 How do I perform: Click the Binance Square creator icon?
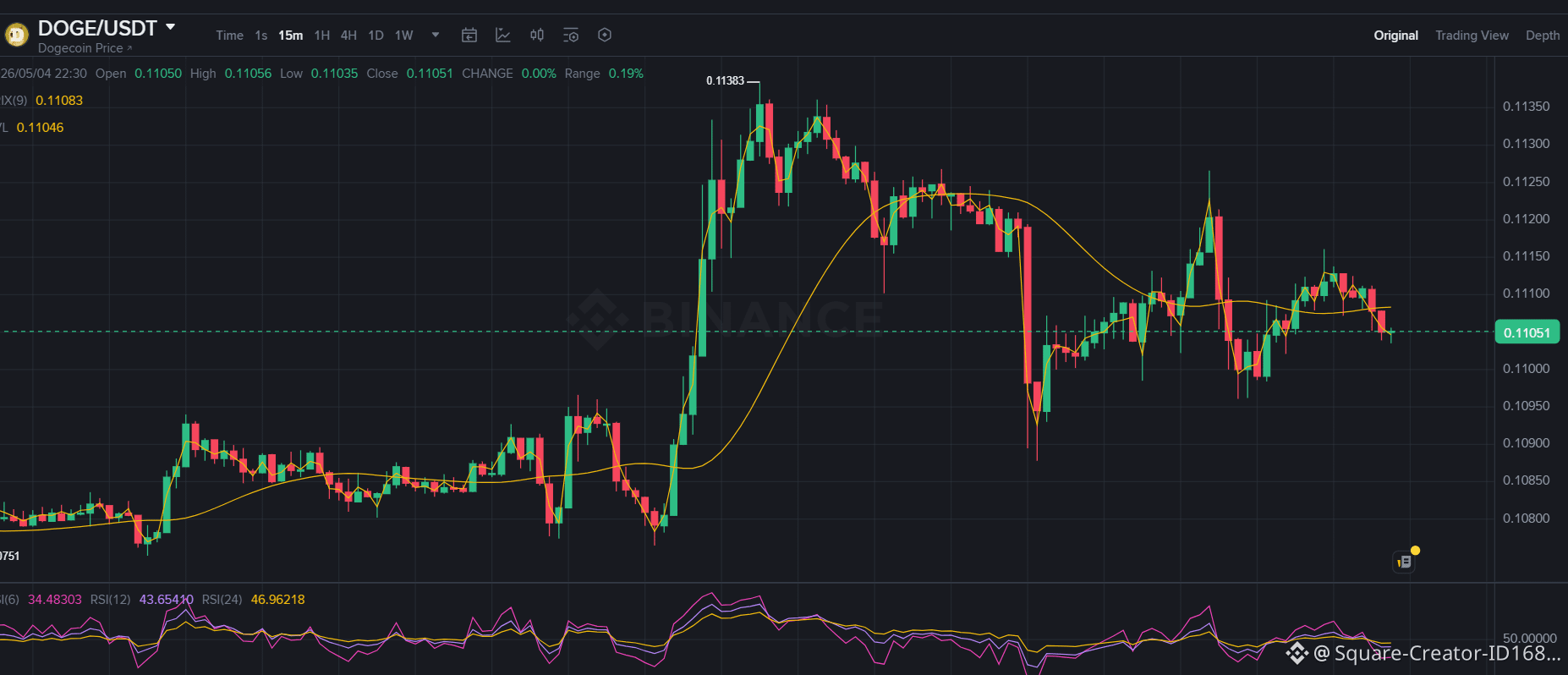click(1297, 653)
